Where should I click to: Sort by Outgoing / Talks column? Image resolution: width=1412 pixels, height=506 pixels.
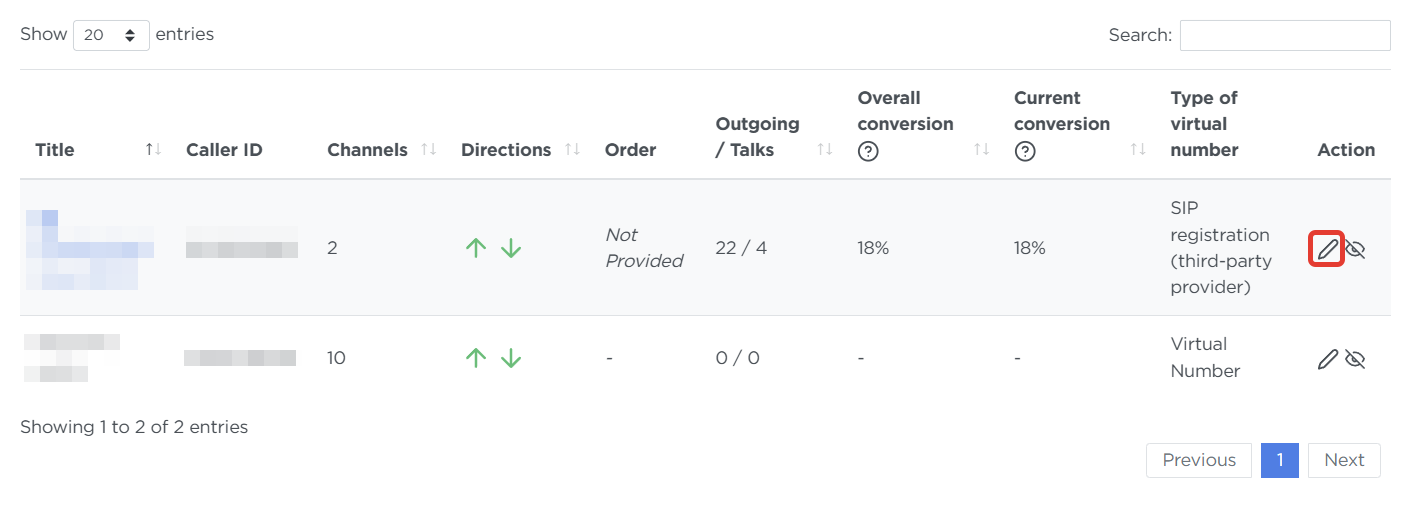[x=825, y=149]
